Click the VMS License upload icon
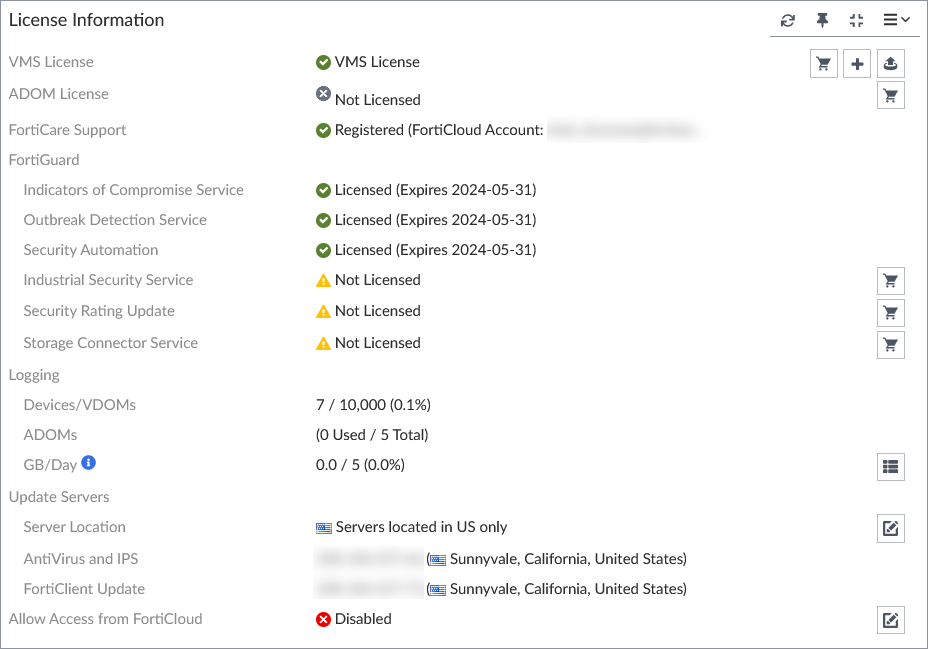The width and height of the screenshot is (928, 649). [x=891, y=64]
